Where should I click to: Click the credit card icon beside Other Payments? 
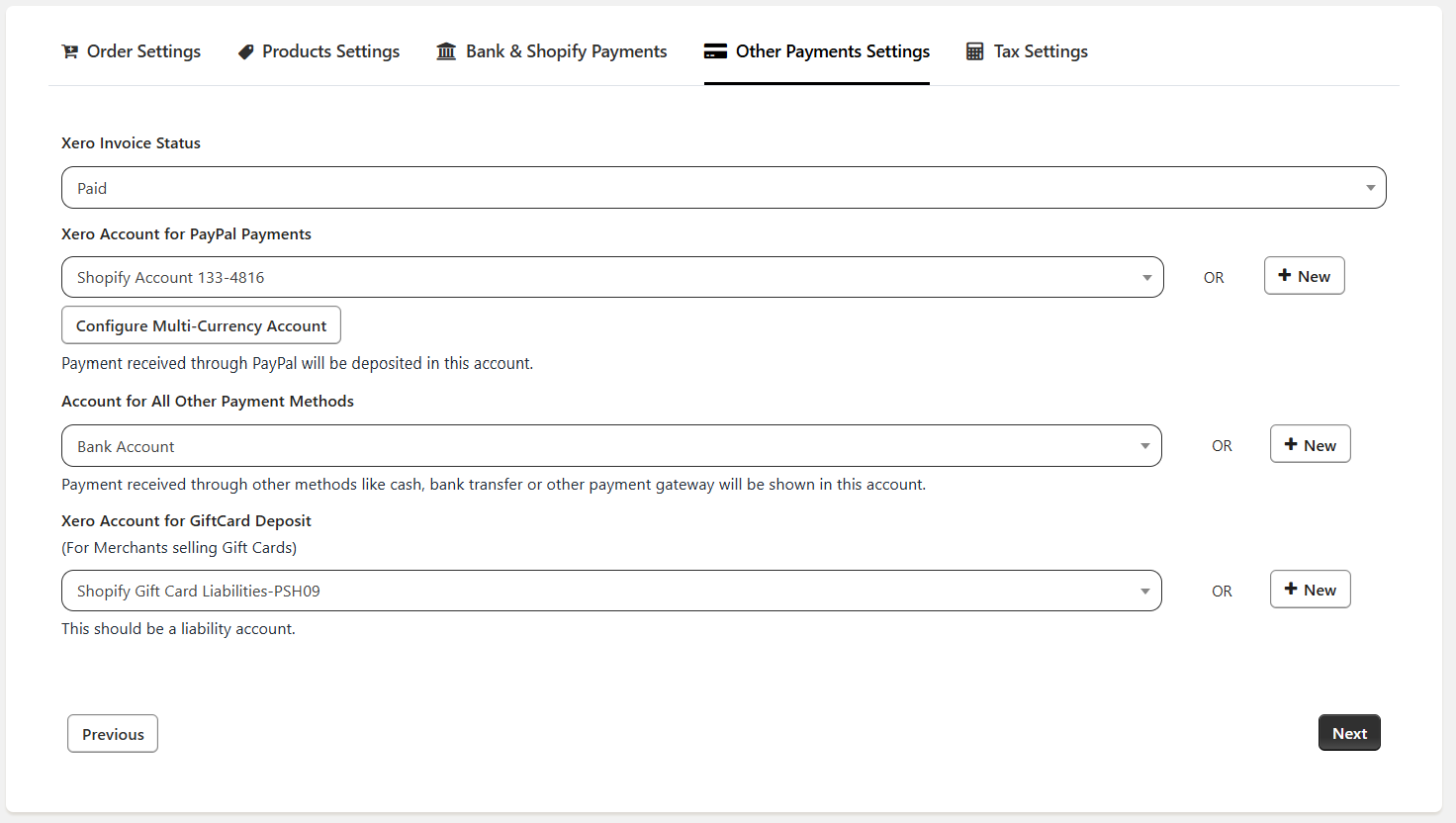click(715, 51)
